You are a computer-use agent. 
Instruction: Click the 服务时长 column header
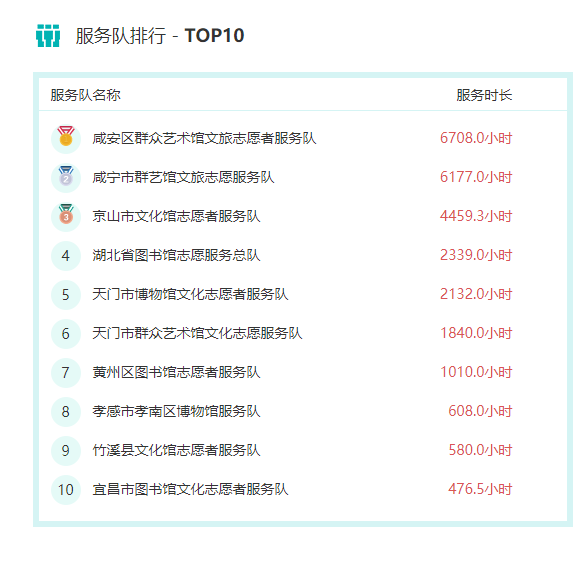coord(484,95)
